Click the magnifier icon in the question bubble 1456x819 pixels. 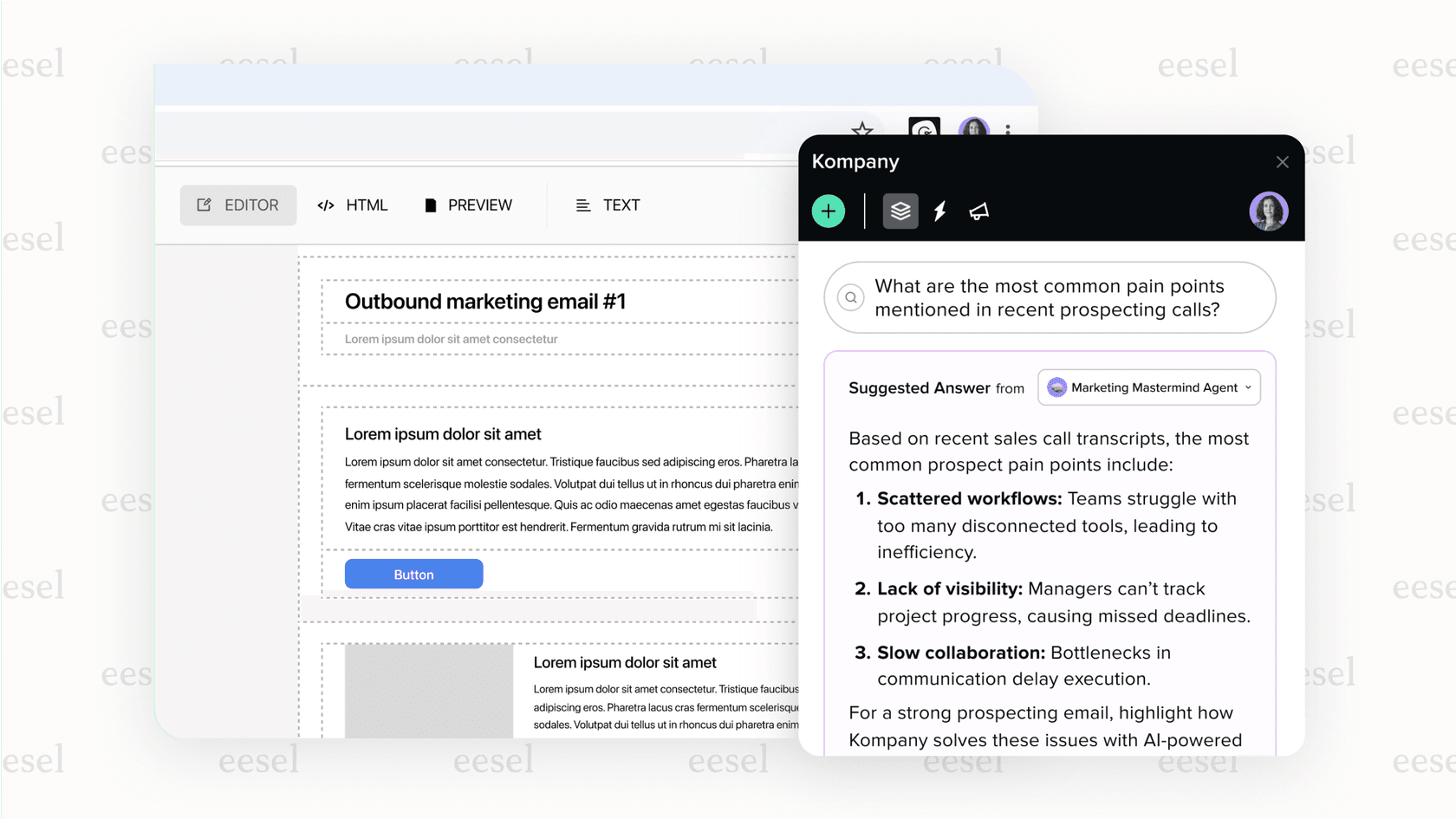[850, 297]
